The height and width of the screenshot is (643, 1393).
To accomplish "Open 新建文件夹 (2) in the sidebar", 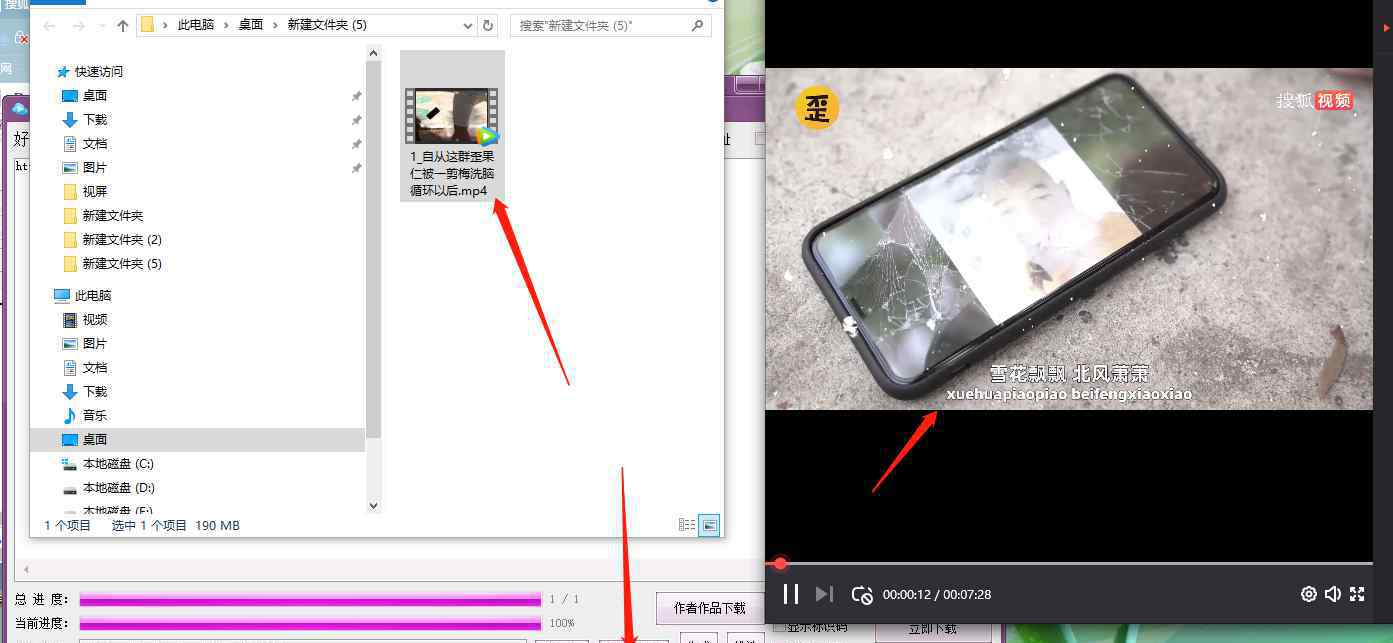I will pyautogui.click(x=121, y=239).
